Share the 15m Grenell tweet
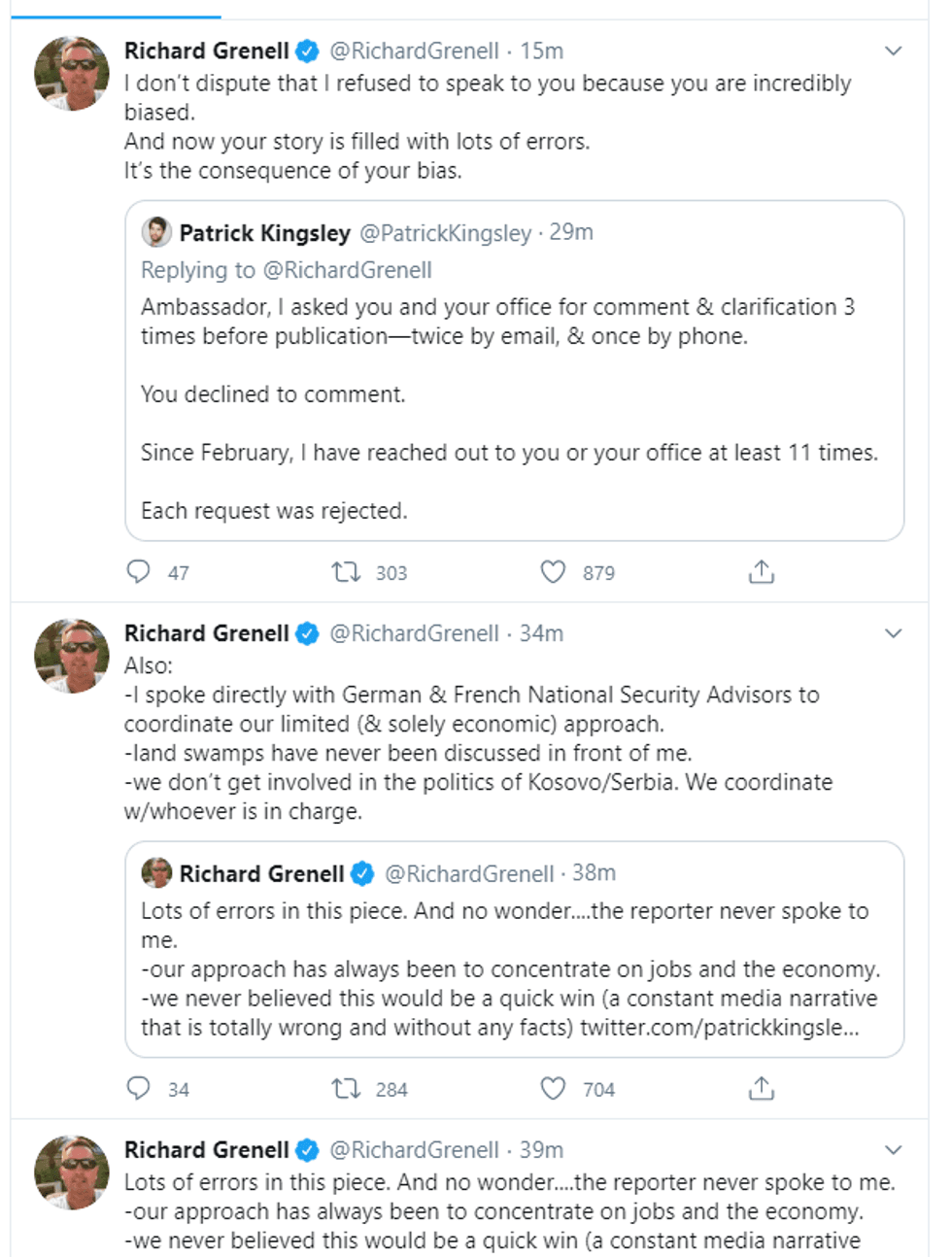Viewport: 952px width, 1257px height. [x=762, y=572]
